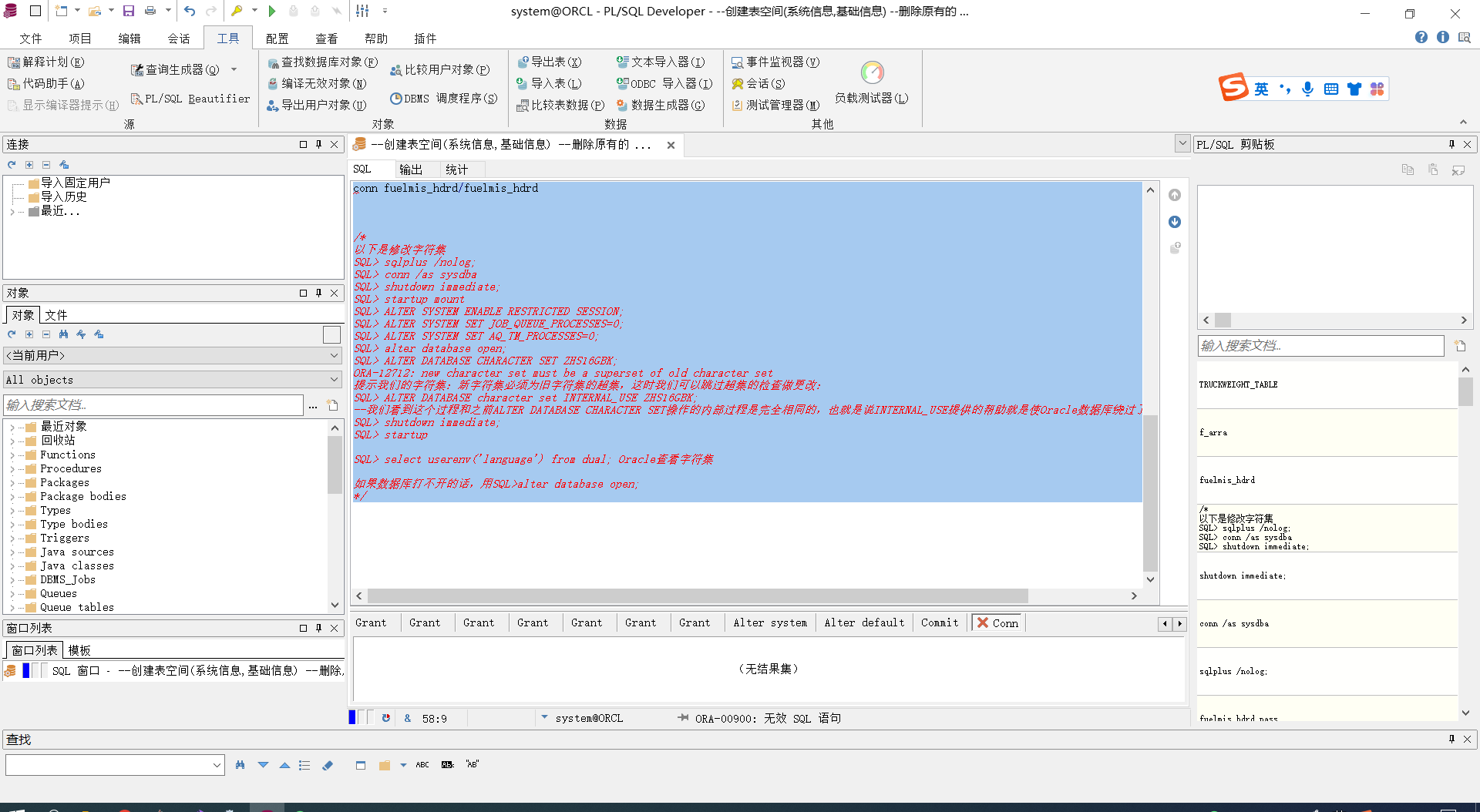Toggle the pin on the 查找 panel
Image resolution: width=1480 pixels, height=812 pixels.
point(1451,739)
